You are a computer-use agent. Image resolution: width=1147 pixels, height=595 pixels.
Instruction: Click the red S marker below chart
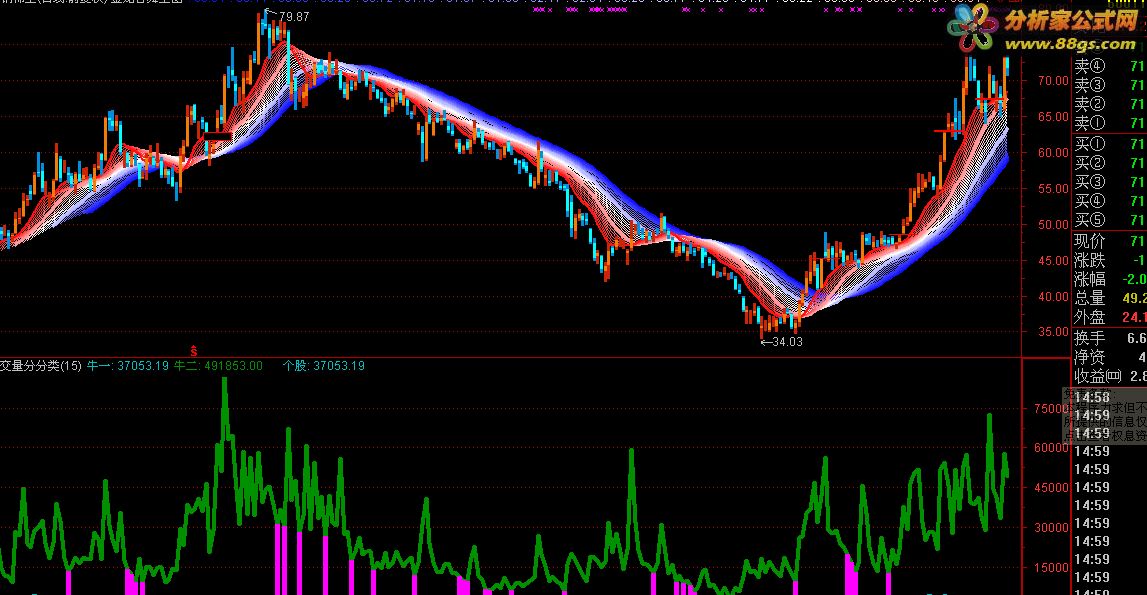pyautogui.click(x=194, y=351)
